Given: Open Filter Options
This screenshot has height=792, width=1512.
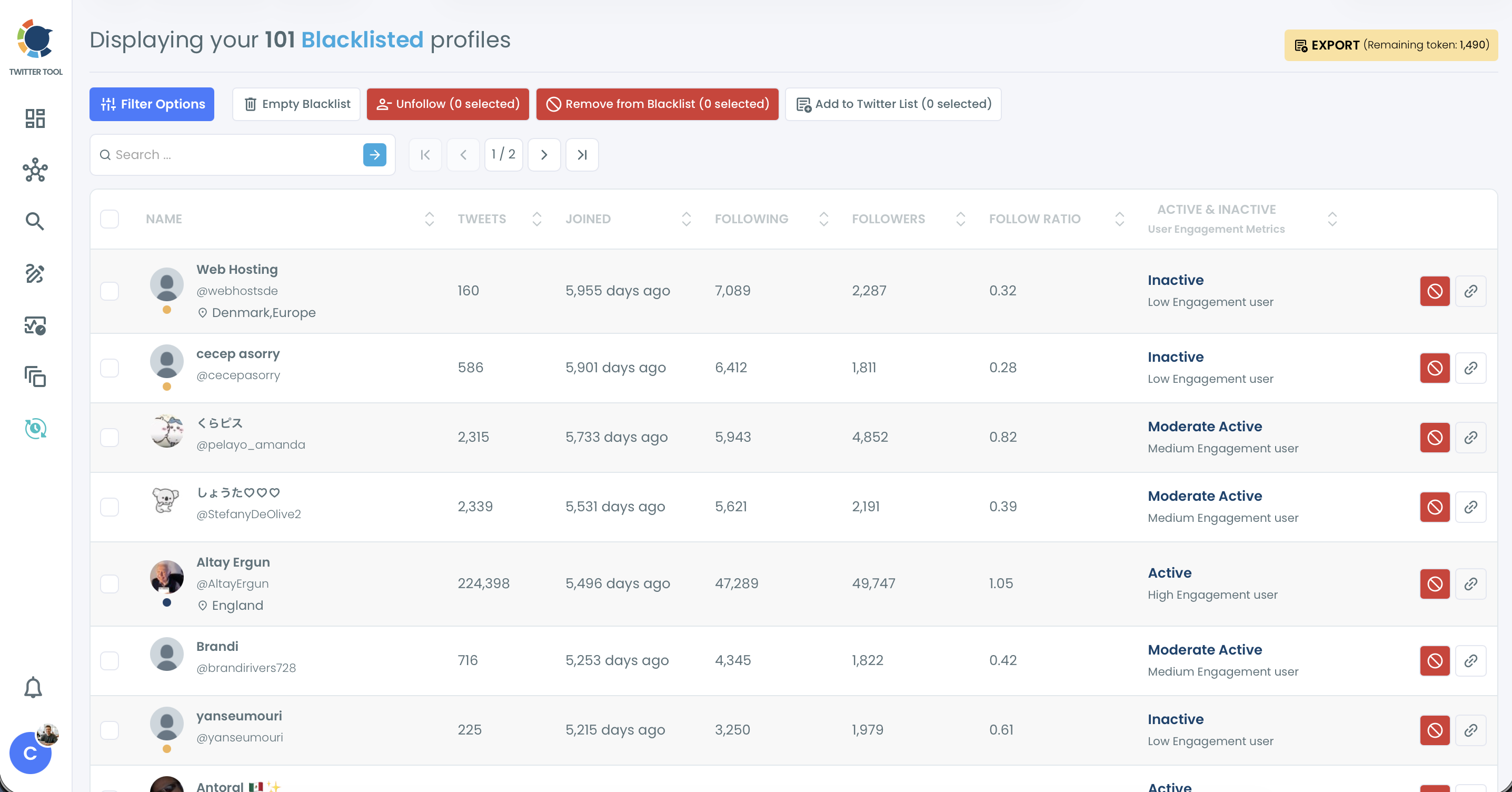Looking at the screenshot, I should click(x=152, y=104).
